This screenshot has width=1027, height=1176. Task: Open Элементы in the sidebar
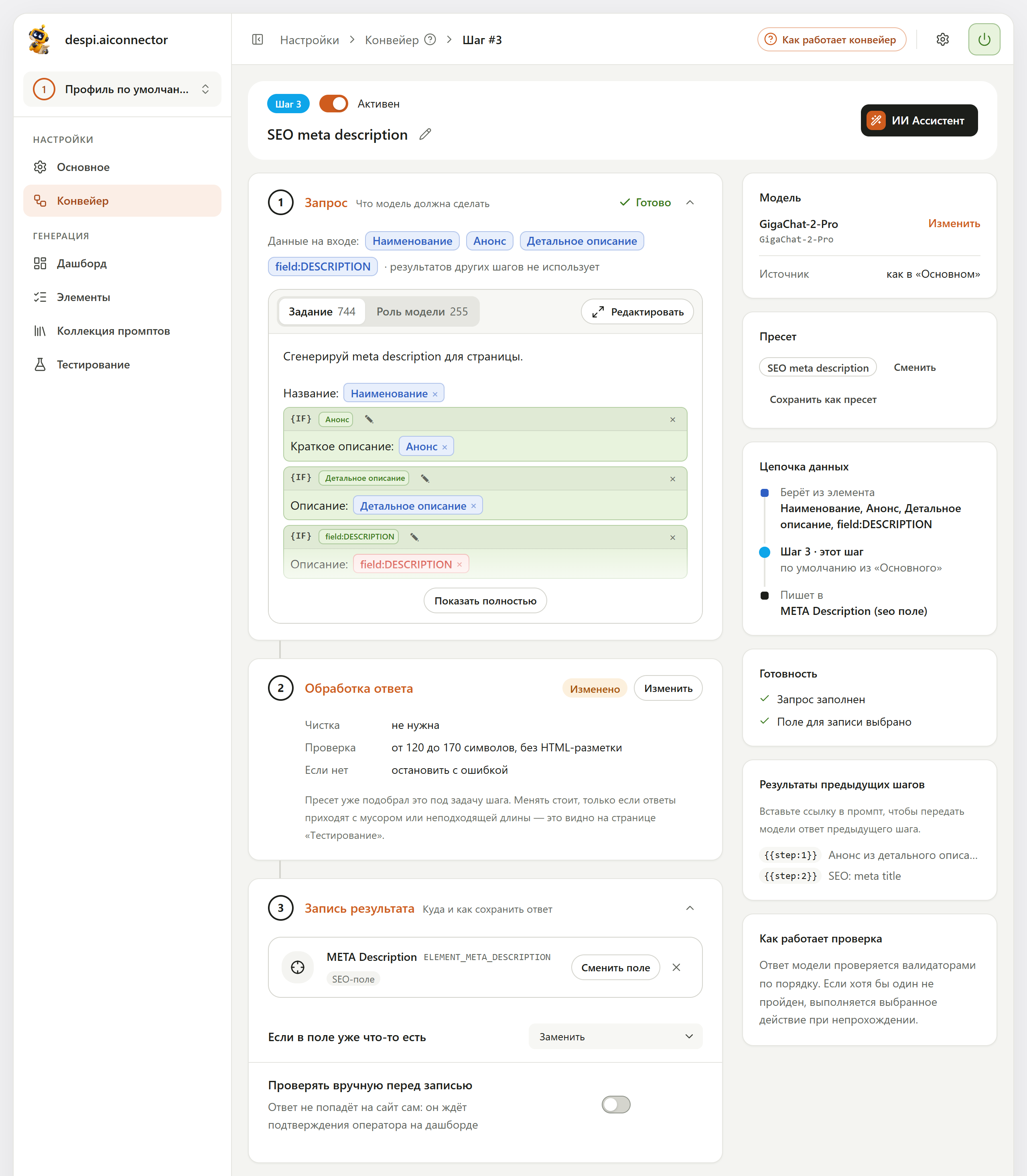[x=122, y=297]
